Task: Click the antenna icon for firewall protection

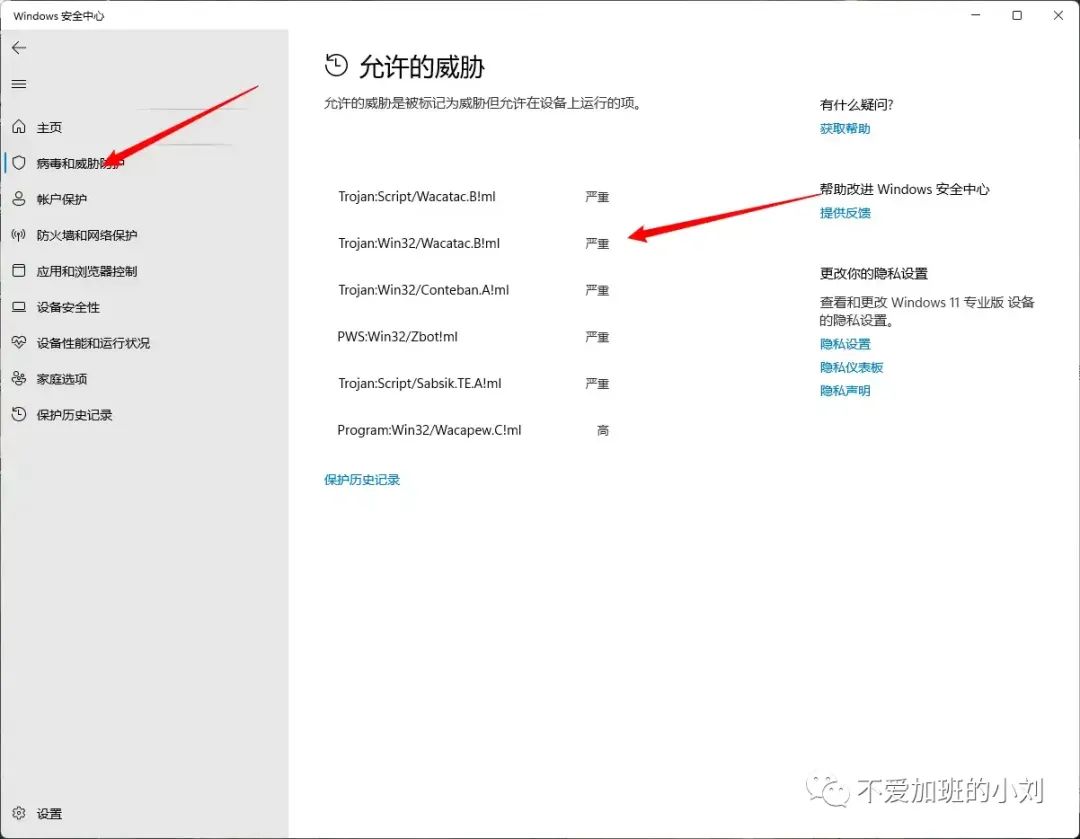Action: click(x=19, y=235)
